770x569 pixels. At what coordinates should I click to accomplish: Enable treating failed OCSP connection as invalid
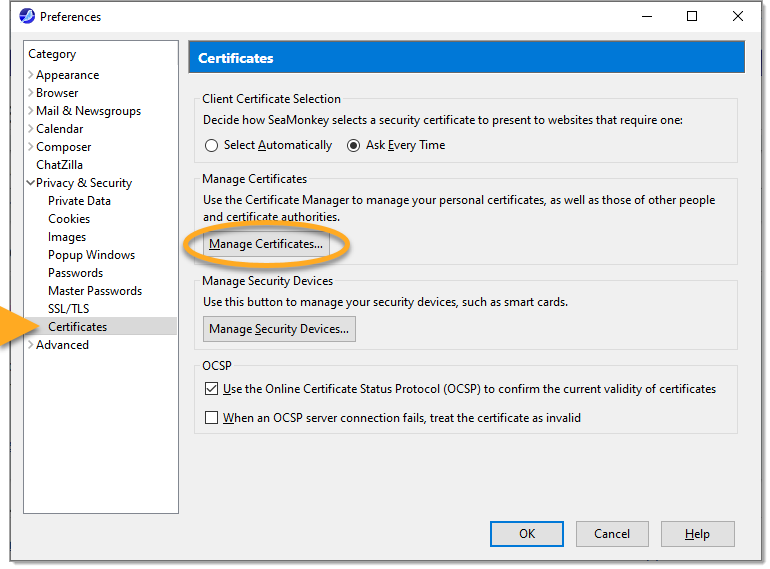(x=211, y=418)
